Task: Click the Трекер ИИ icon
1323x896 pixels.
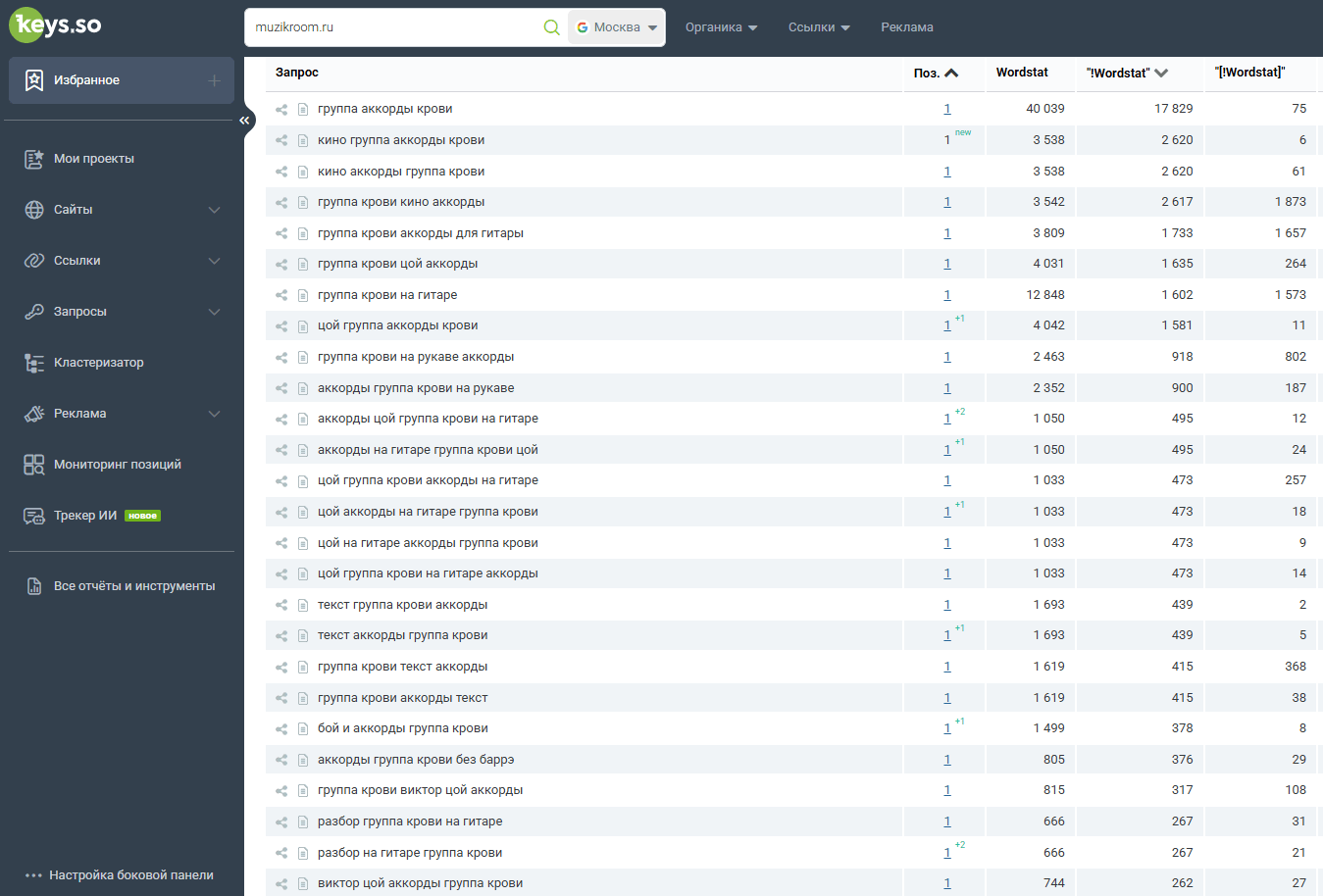Action: (34, 516)
